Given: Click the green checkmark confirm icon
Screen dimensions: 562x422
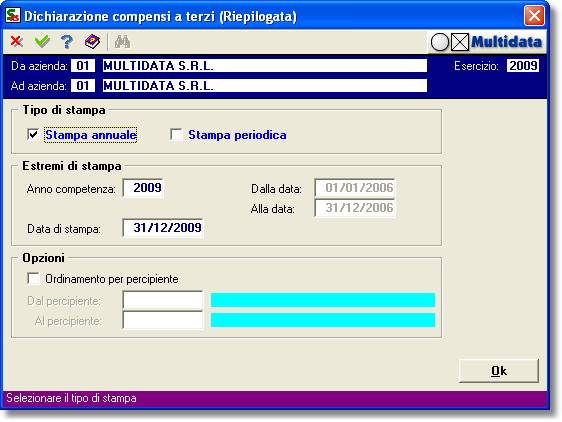Looking at the screenshot, I should pyautogui.click(x=42, y=42).
